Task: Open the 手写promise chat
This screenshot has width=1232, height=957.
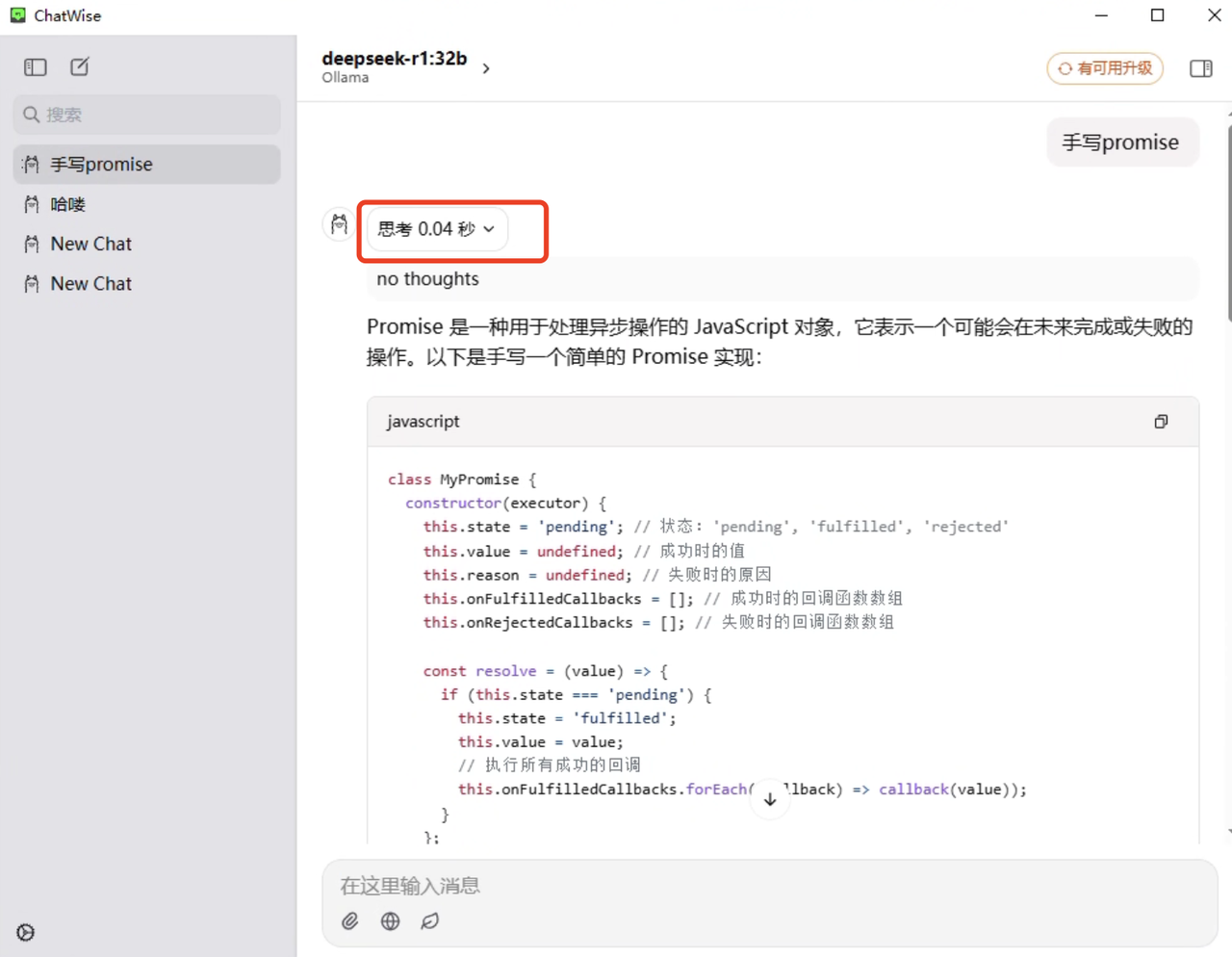Action: click(147, 165)
